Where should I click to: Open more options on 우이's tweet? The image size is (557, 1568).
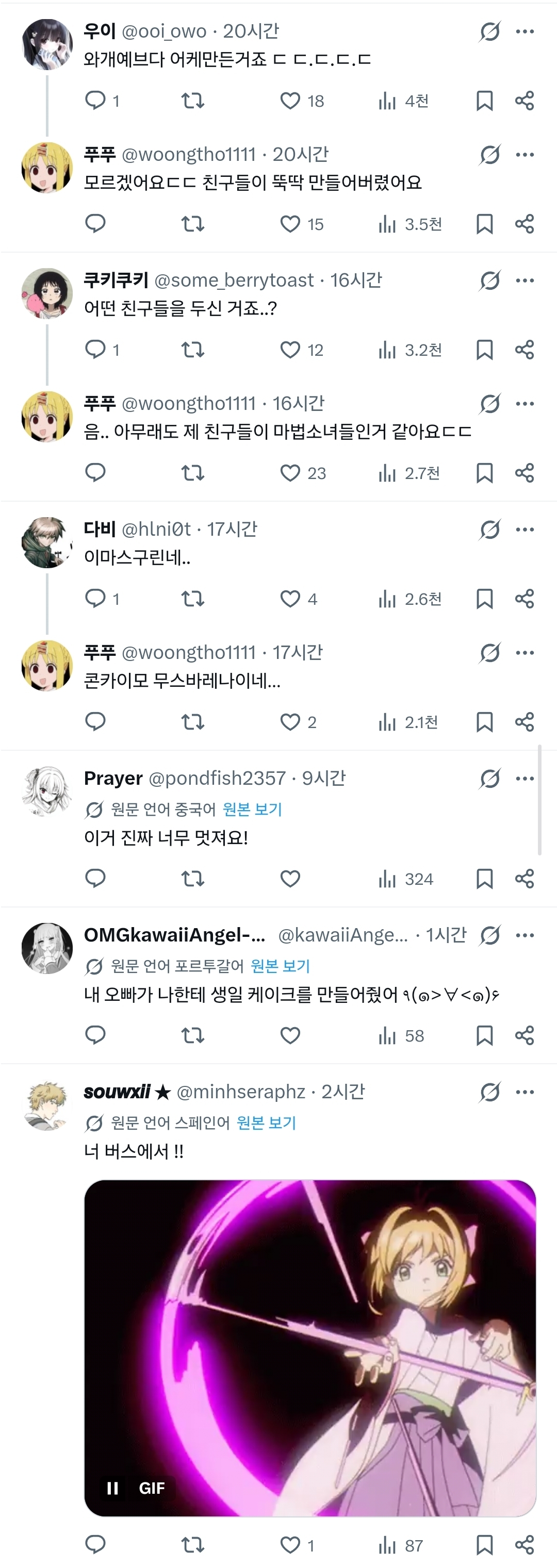click(525, 31)
